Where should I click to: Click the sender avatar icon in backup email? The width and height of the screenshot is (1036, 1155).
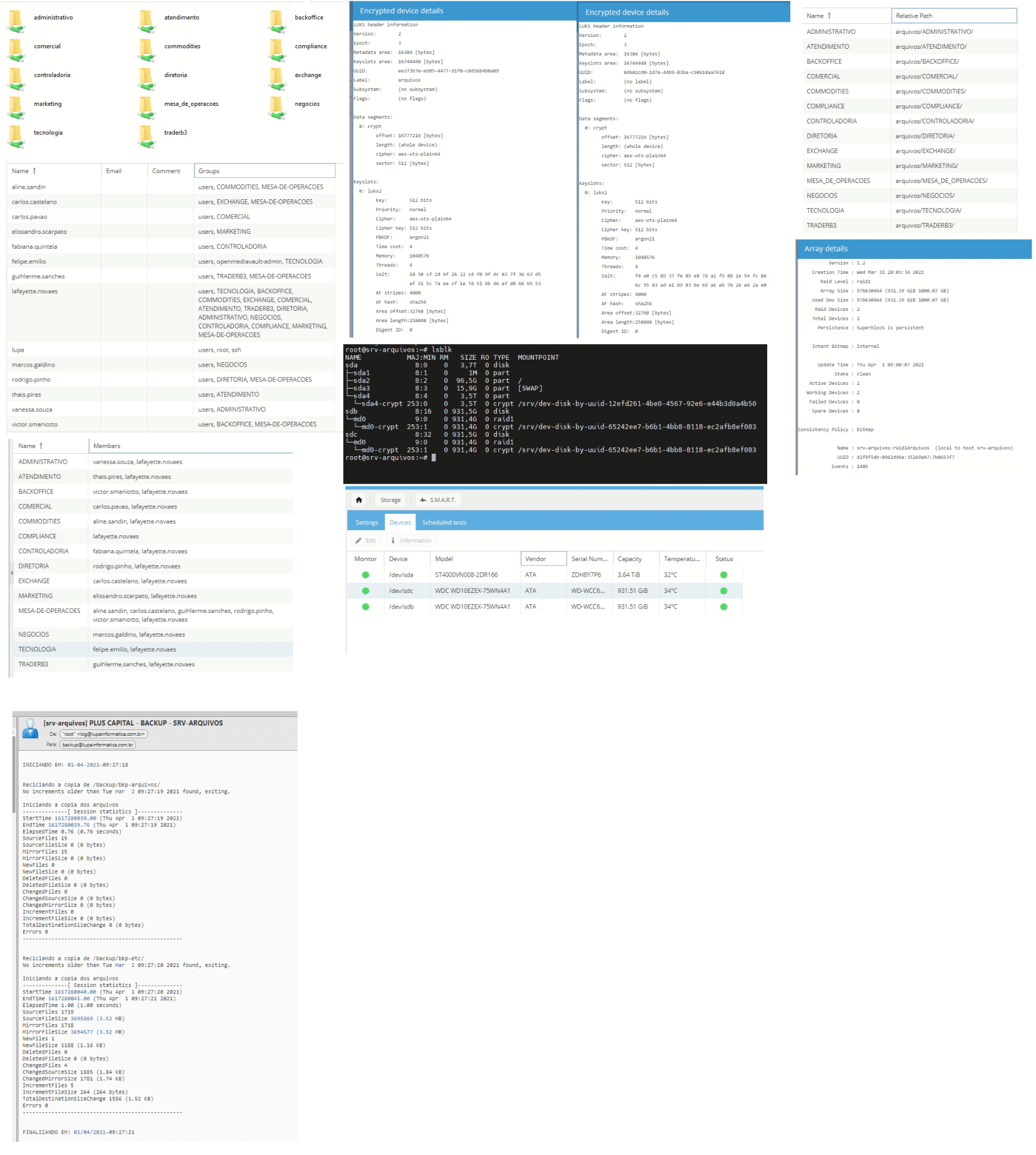tap(30, 728)
